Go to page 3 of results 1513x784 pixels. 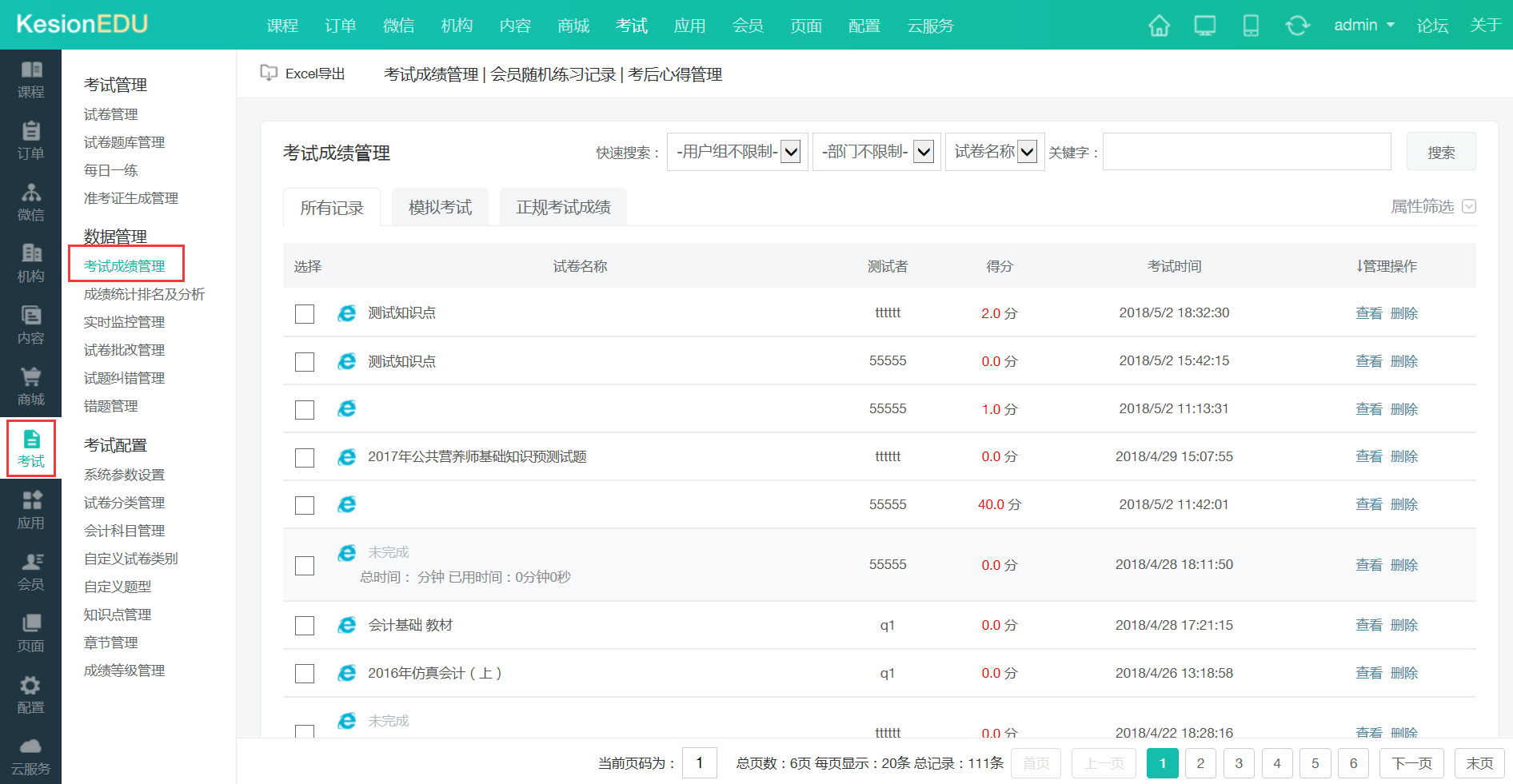[1238, 763]
